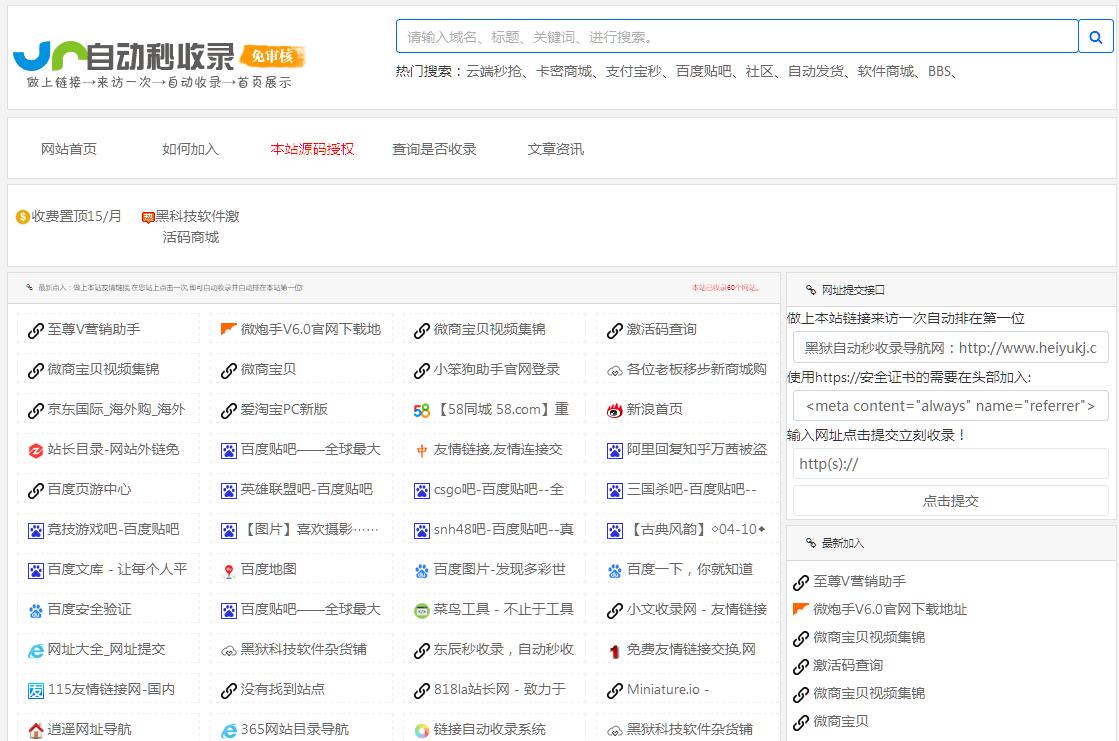This screenshot has width=1119, height=741.
Task: Click the magnifier search button
Action: coord(1095,37)
